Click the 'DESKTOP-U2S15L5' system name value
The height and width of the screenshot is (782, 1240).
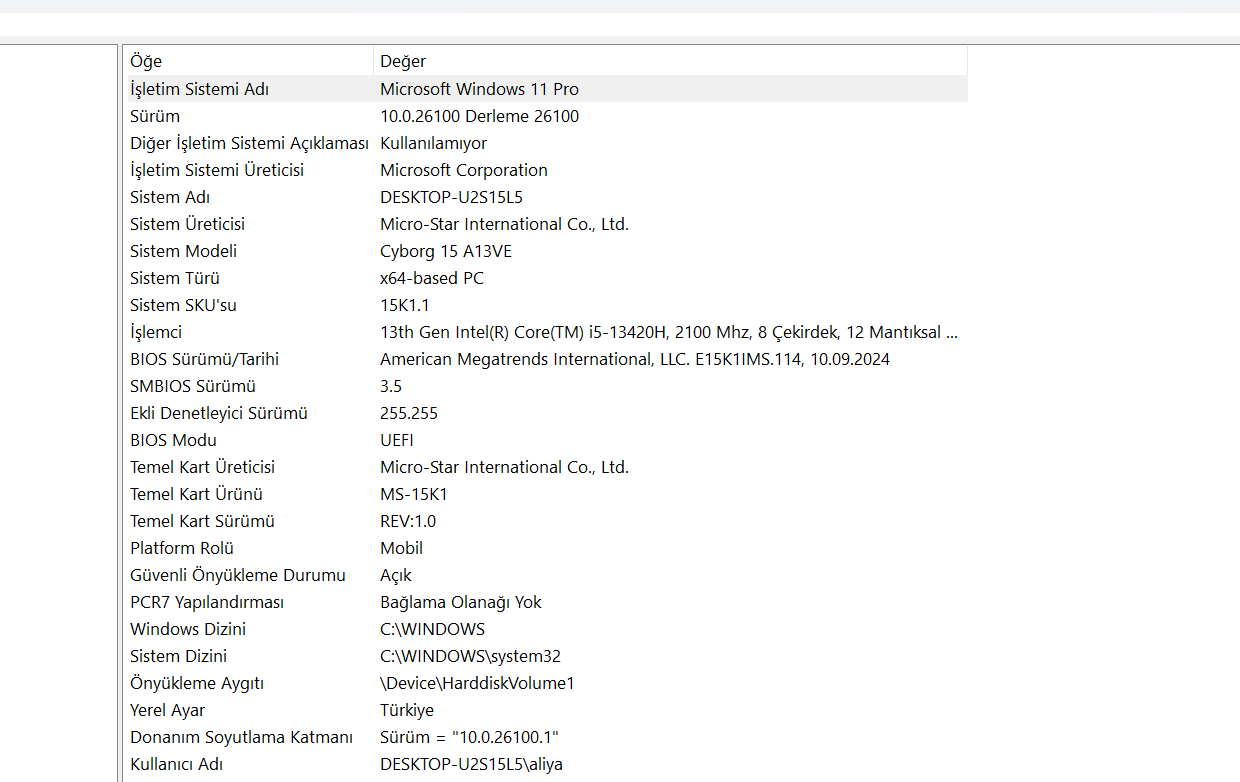click(451, 197)
